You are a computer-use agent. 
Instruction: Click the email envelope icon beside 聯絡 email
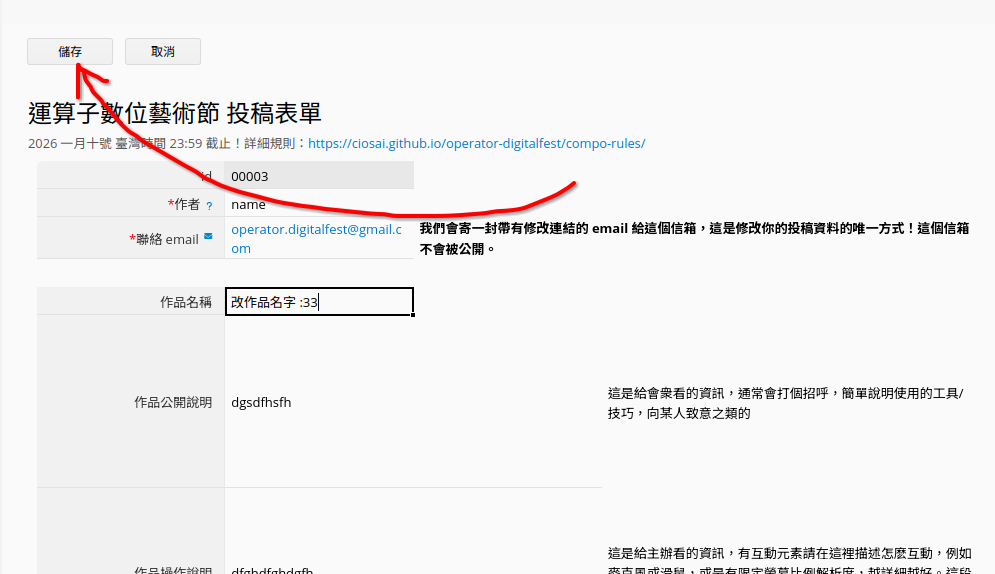208,237
